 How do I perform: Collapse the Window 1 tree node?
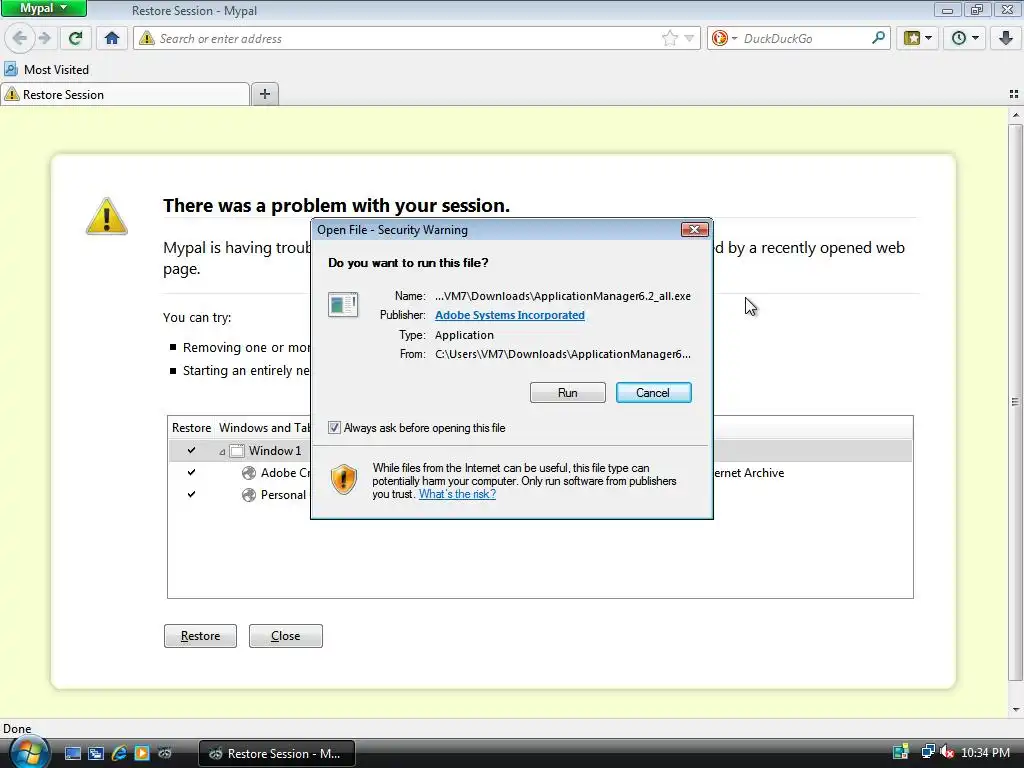coord(222,451)
